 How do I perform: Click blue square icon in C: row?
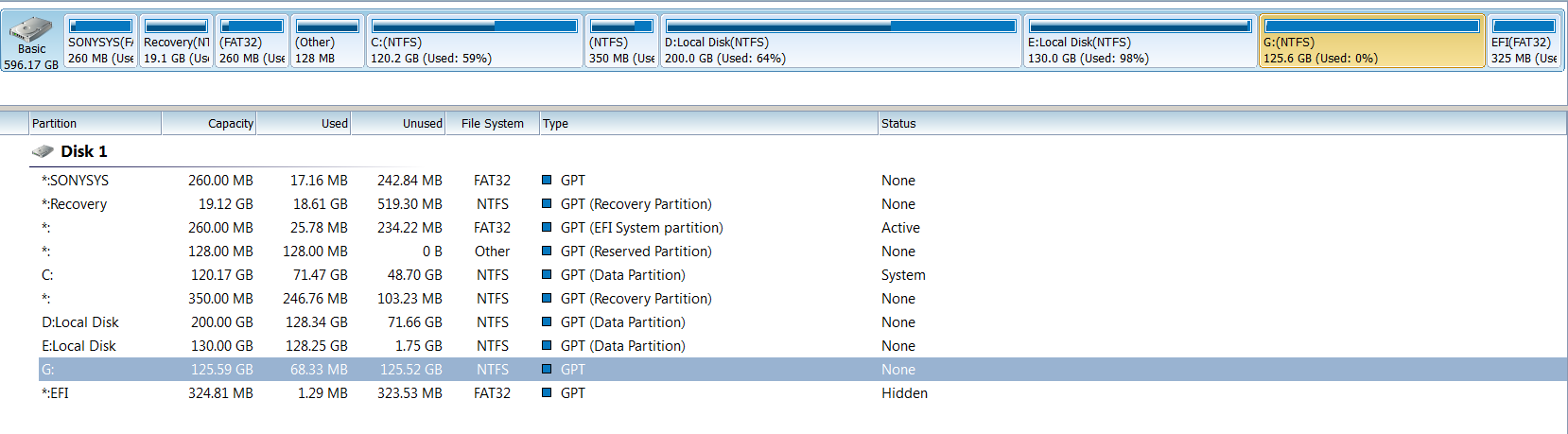pyautogui.click(x=547, y=274)
